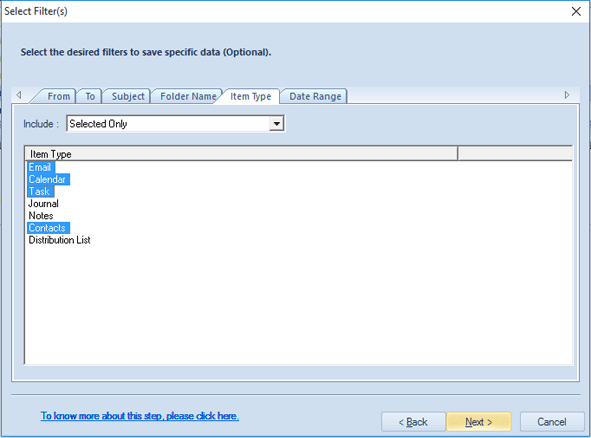Screen dimensions: 591x438
Task: Click the Next button
Action: [479, 422]
